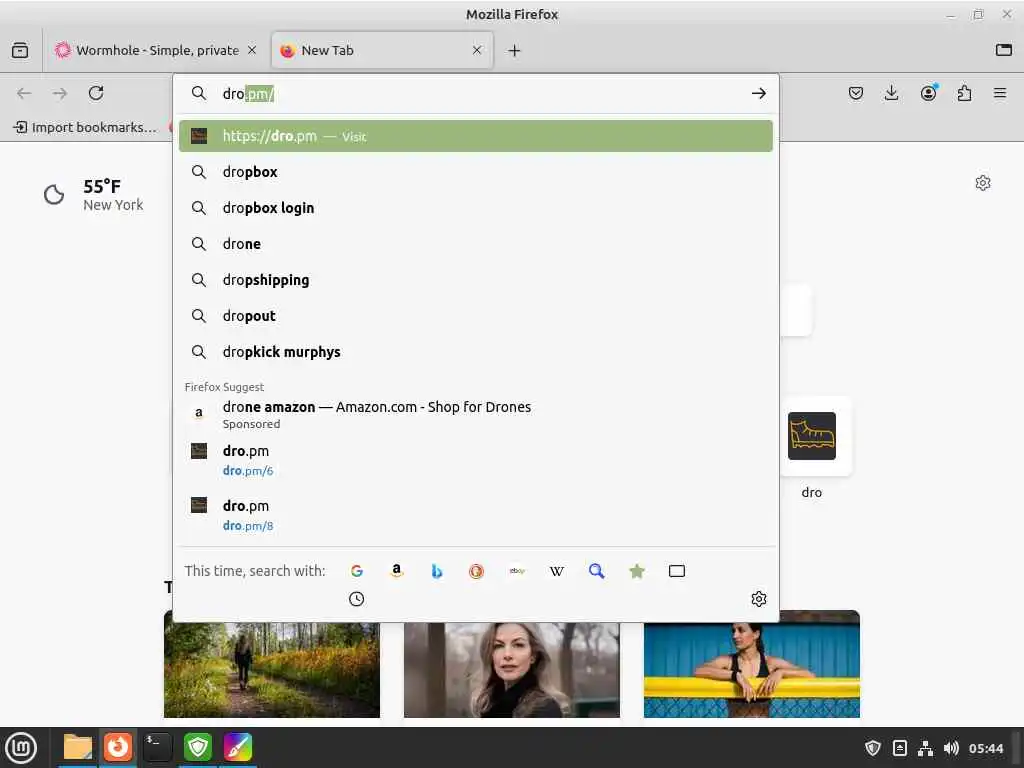Click the network icon in the system tray
The width and height of the screenshot is (1024, 768).
[x=925, y=748]
